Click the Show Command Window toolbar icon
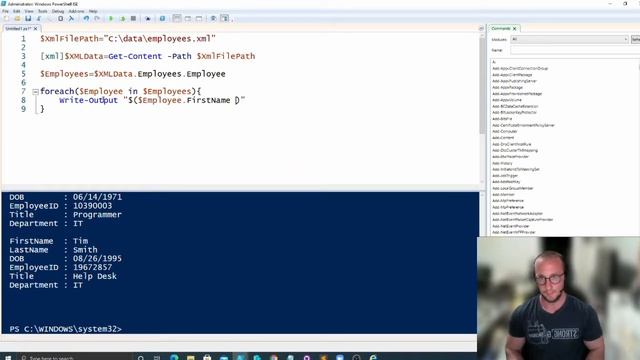The height and width of the screenshot is (360, 640). point(213,18)
